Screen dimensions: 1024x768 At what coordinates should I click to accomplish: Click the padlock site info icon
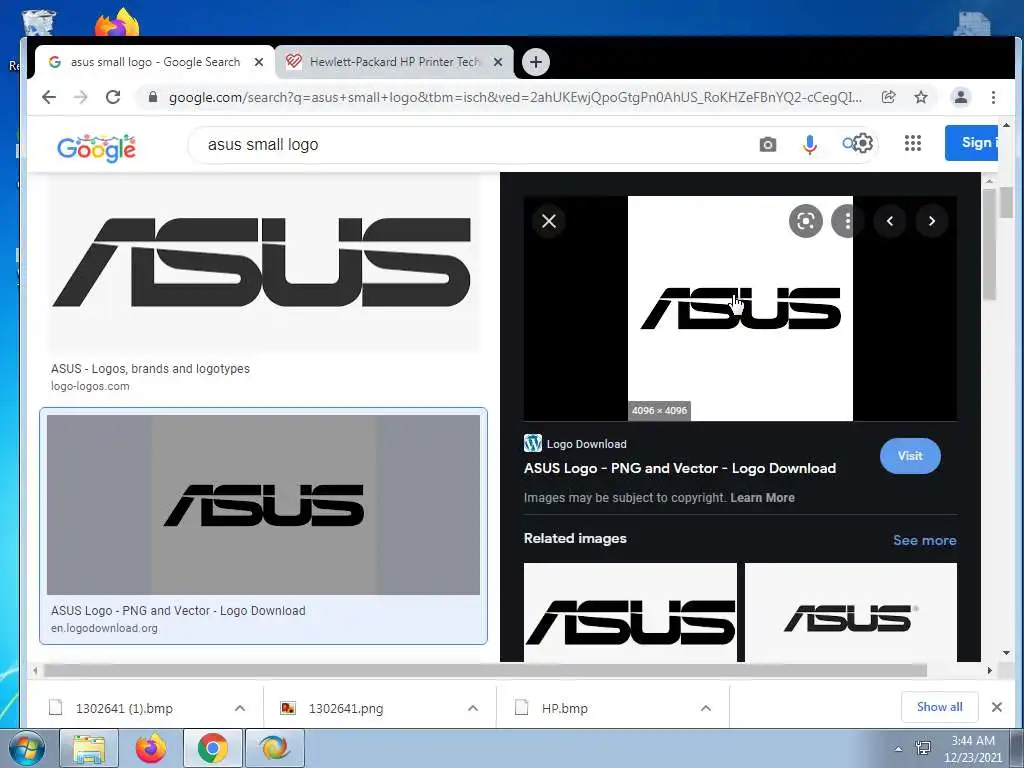(153, 97)
